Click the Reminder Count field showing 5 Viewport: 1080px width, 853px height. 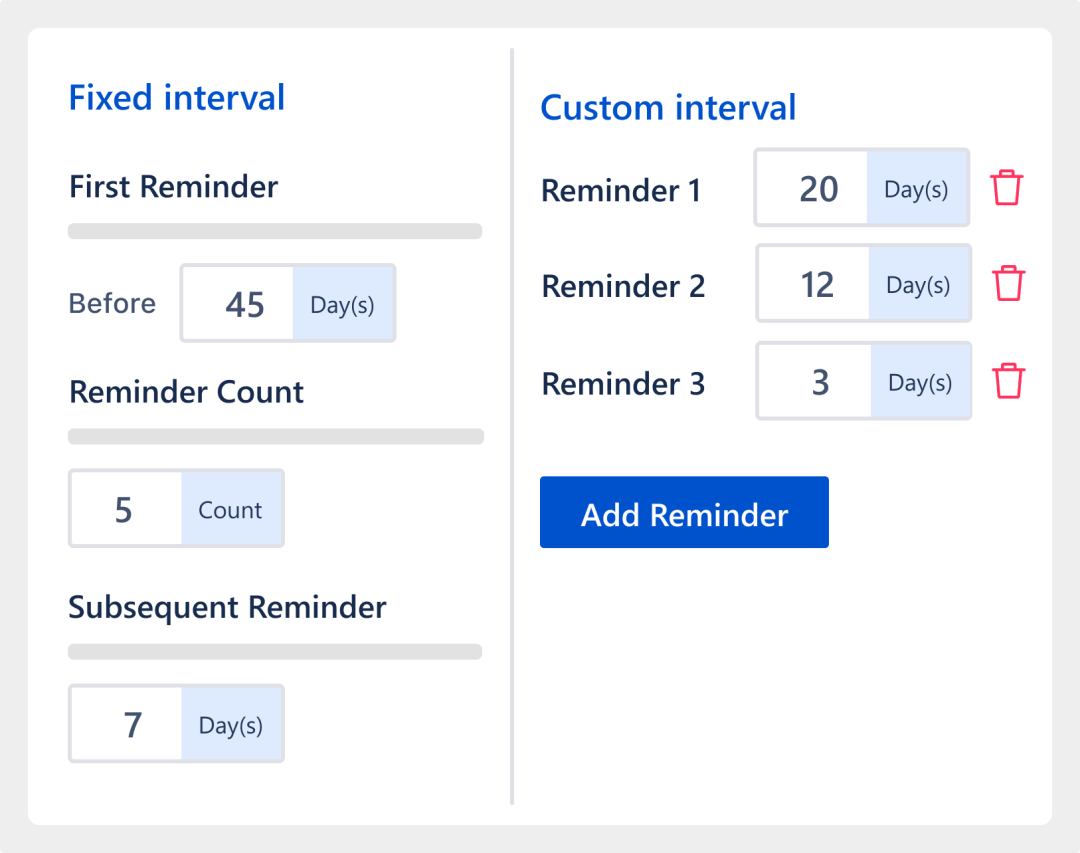tap(126, 509)
